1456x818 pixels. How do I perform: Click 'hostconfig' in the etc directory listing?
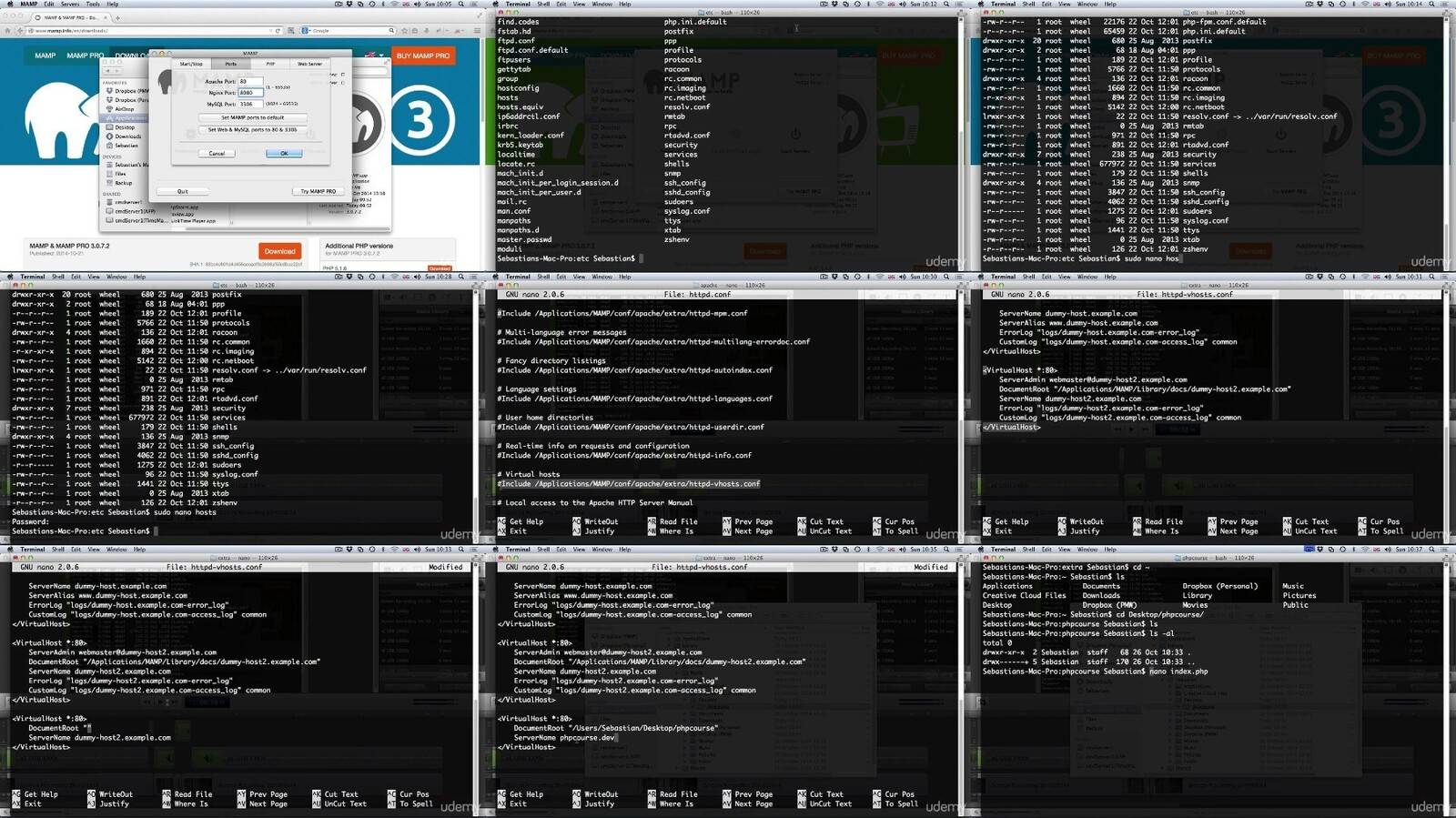pyautogui.click(x=518, y=88)
